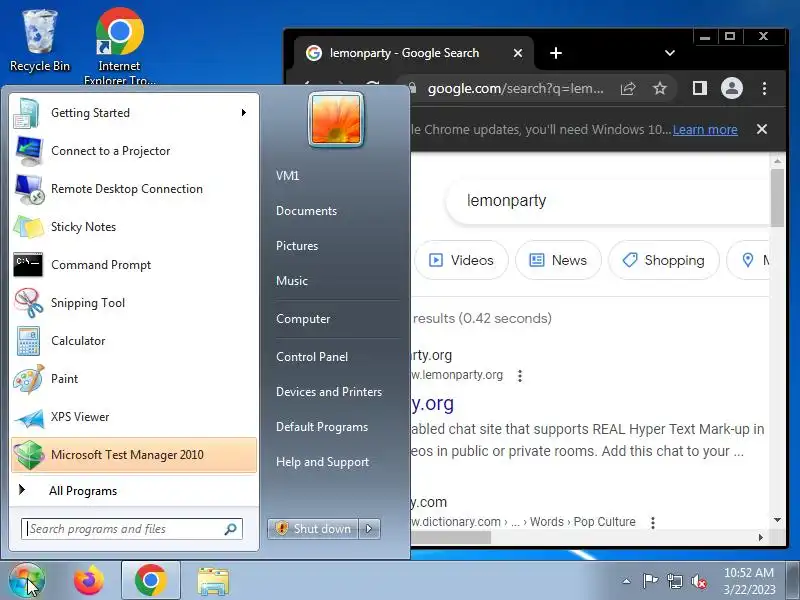Open Command Prompt

click(x=134, y=265)
